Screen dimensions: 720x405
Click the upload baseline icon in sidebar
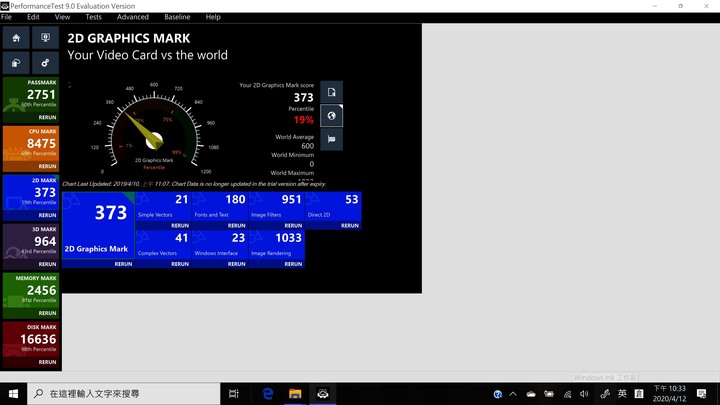tap(16, 63)
